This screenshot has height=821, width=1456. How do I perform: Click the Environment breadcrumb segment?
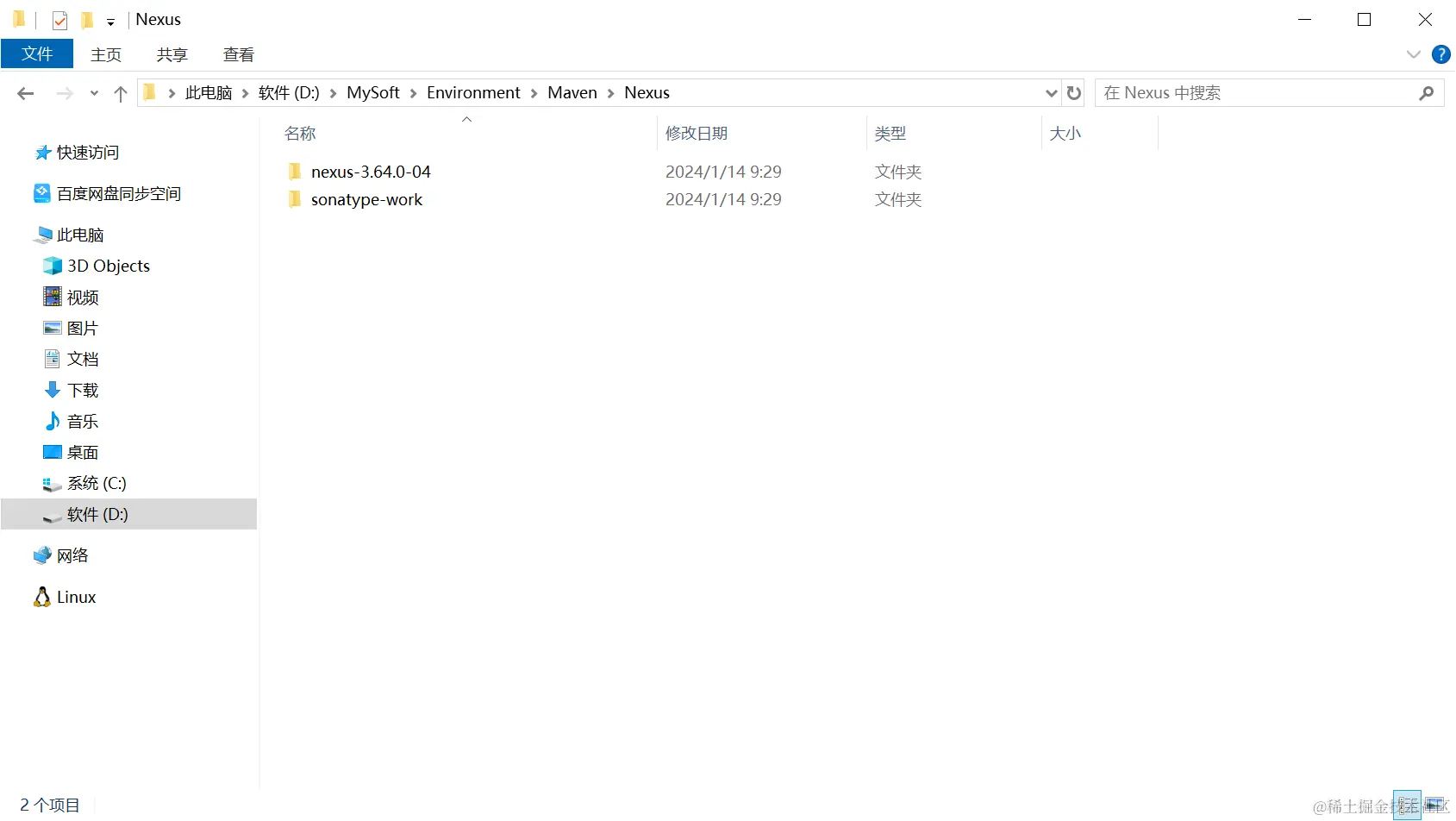(473, 92)
